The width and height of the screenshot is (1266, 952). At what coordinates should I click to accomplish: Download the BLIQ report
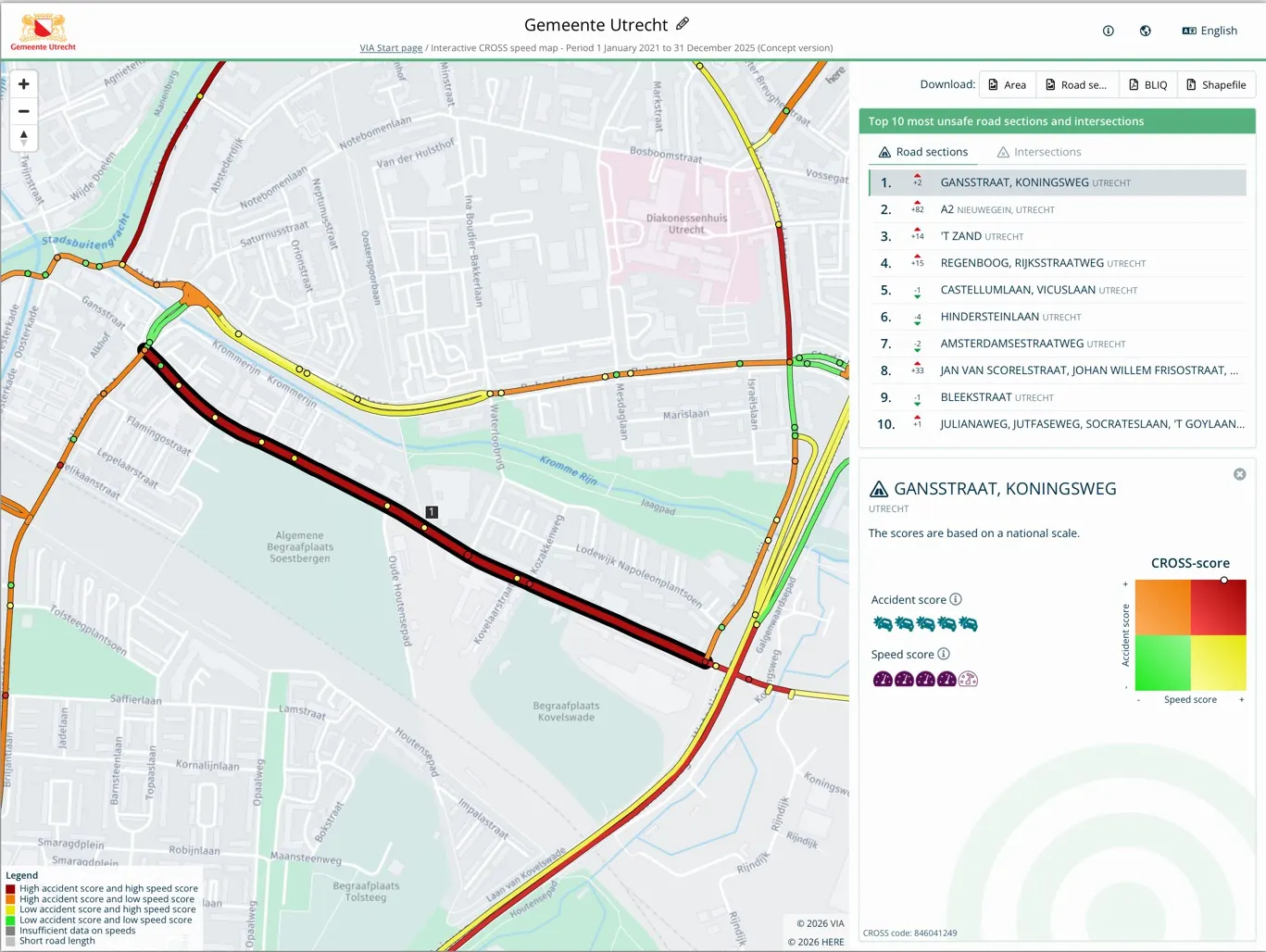1148,84
